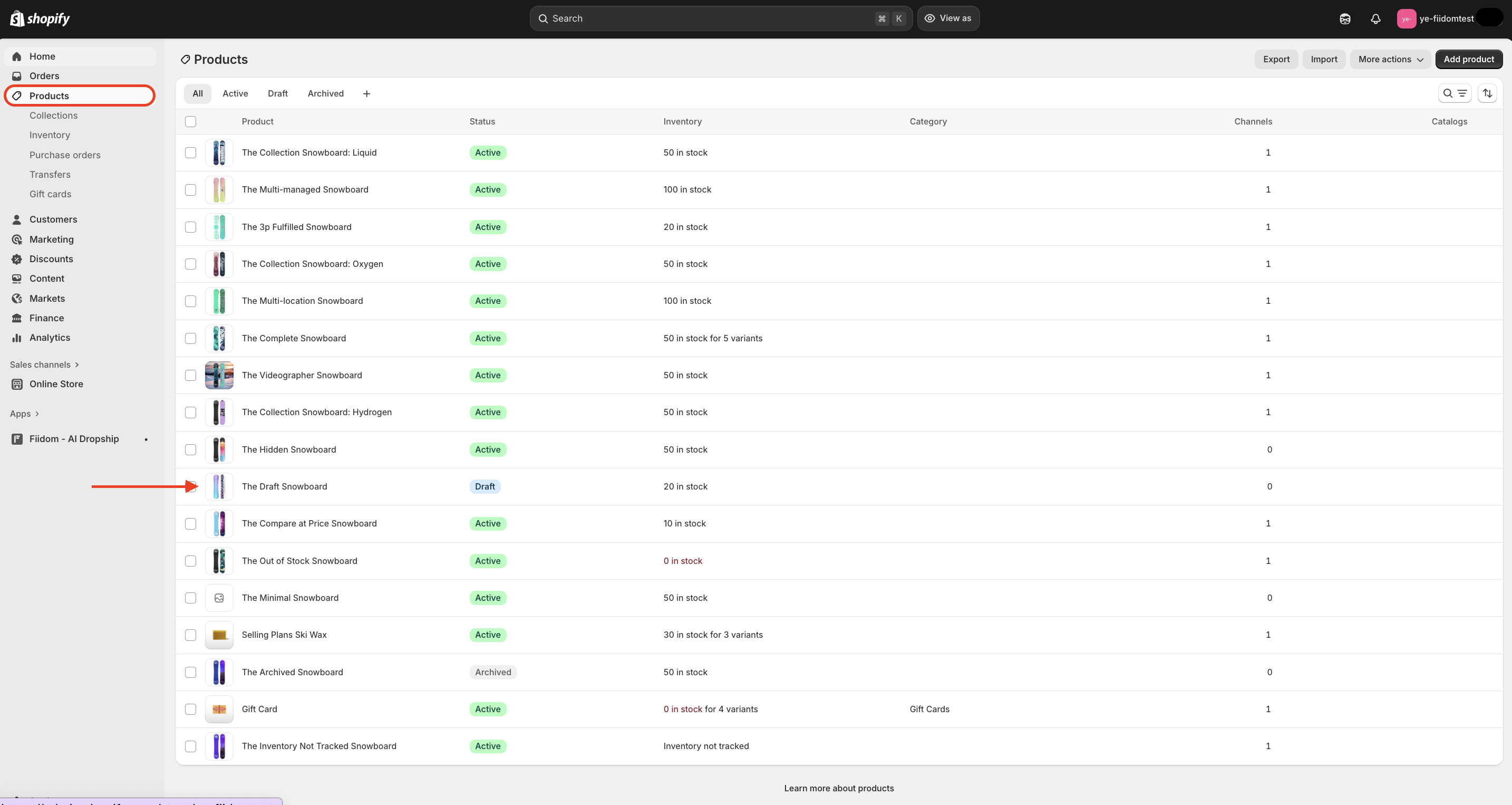Click the plus icon to add view
Viewport: 1512px width, 805px height.
coord(366,94)
